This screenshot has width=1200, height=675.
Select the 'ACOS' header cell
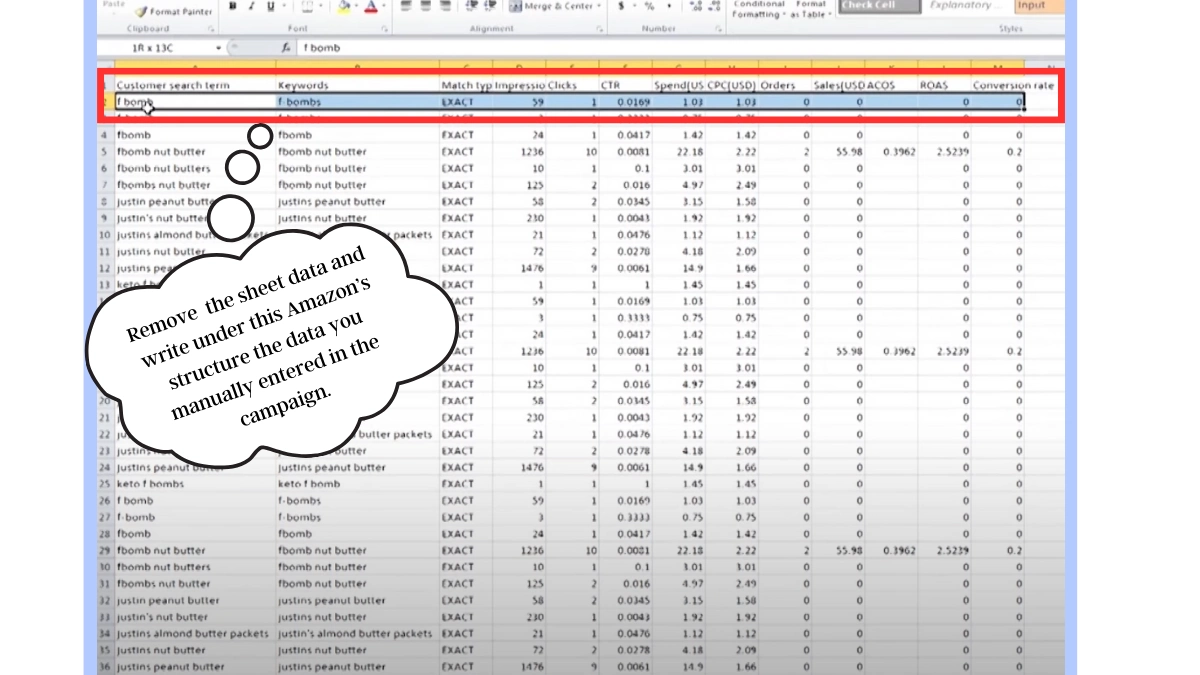tap(892, 86)
